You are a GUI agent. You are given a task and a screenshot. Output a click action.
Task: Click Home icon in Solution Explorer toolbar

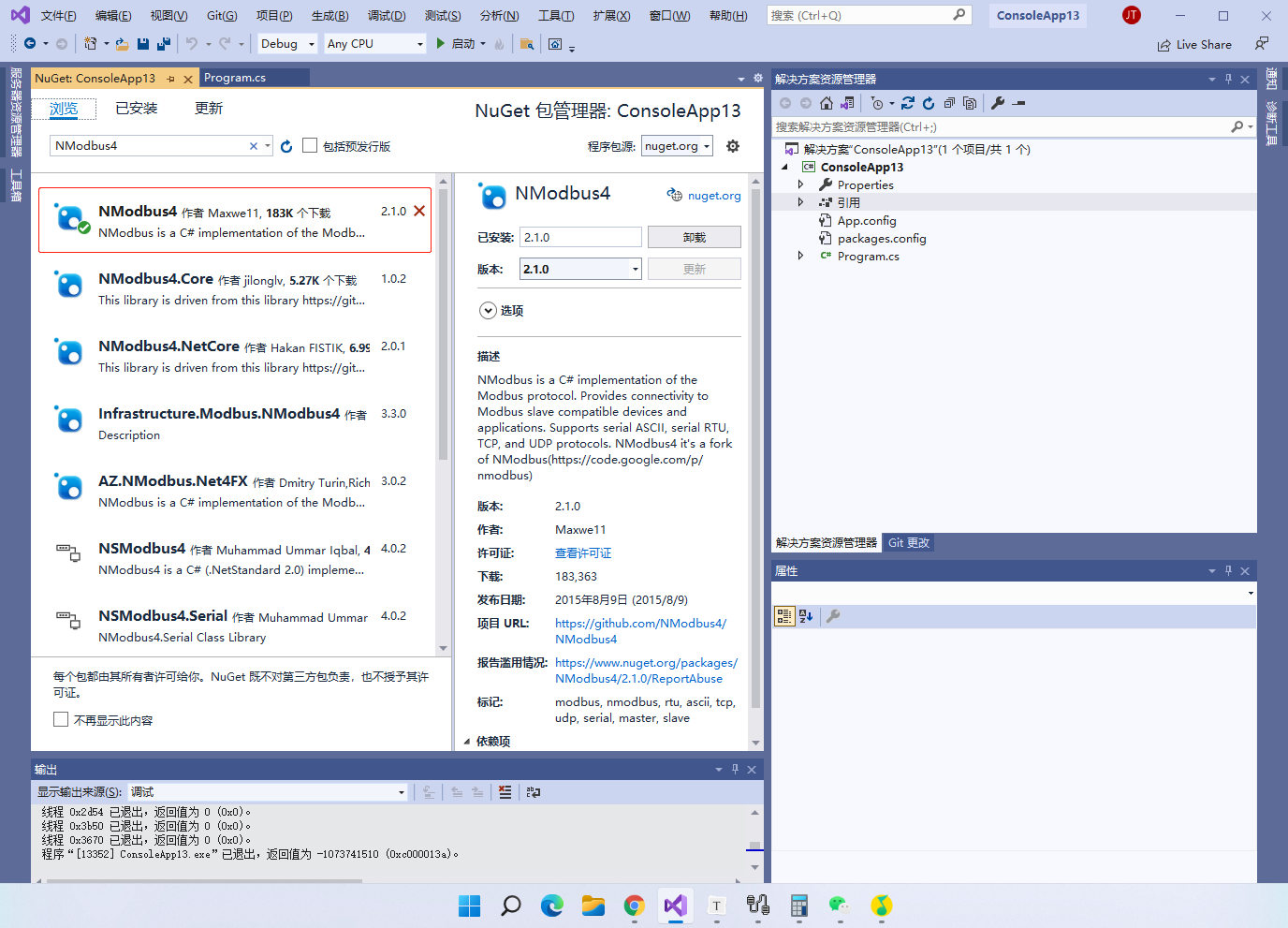pos(826,103)
